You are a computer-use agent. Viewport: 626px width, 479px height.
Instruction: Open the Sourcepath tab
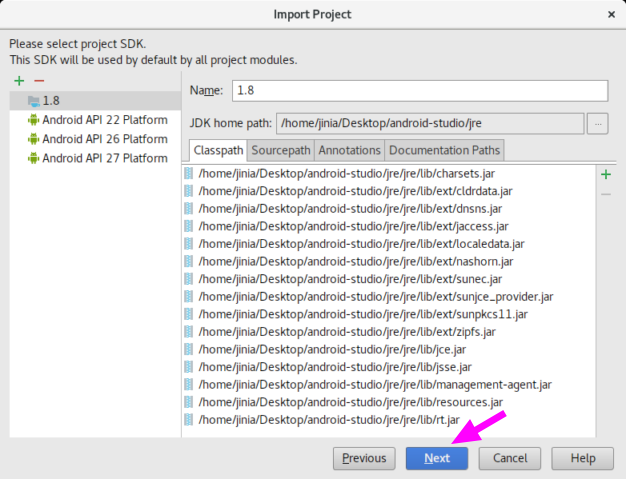click(x=281, y=150)
